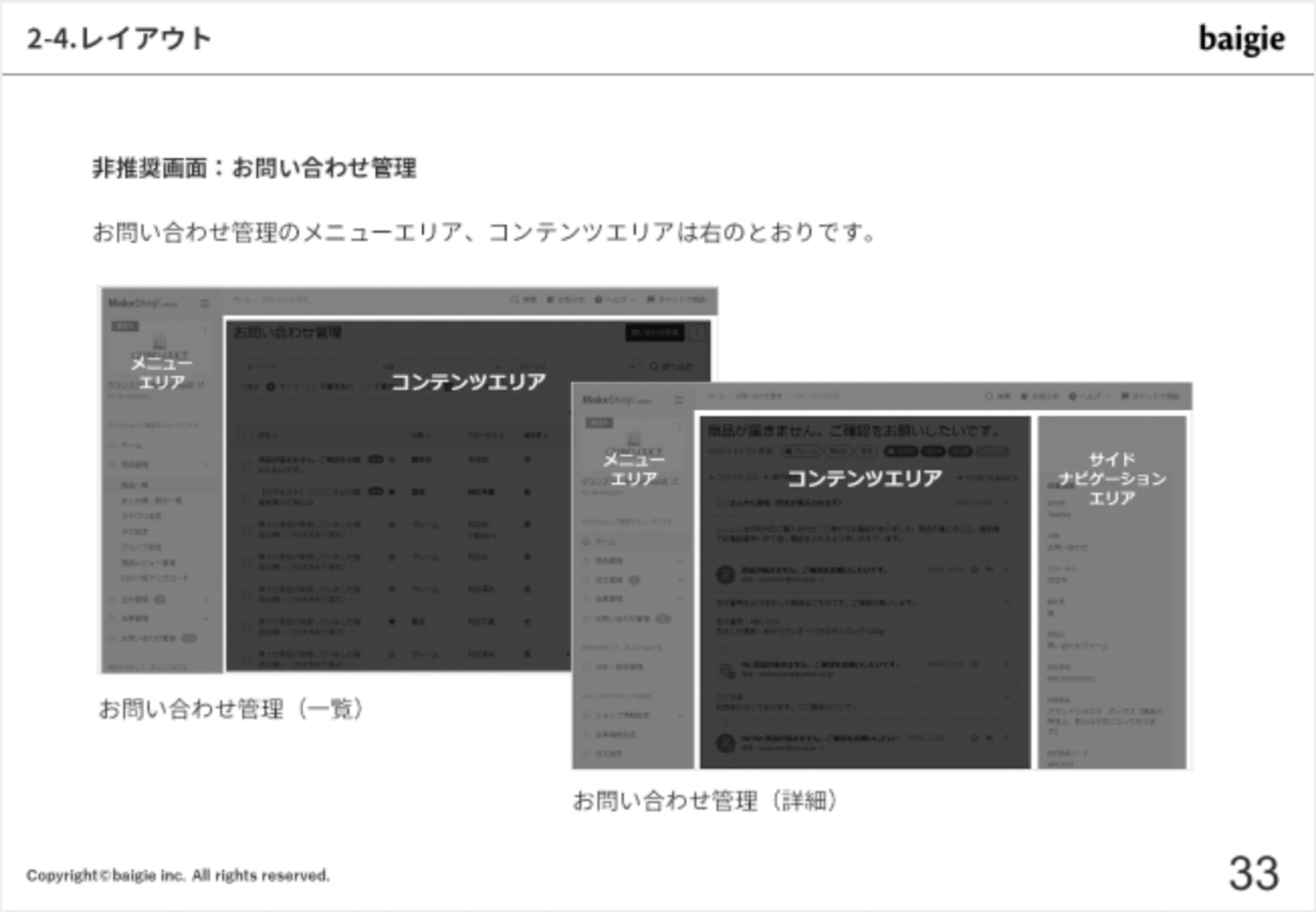Click the Copyright baigie inc. footer text
Viewport: 1316px width, 912px height.
pyautogui.click(x=178, y=875)
